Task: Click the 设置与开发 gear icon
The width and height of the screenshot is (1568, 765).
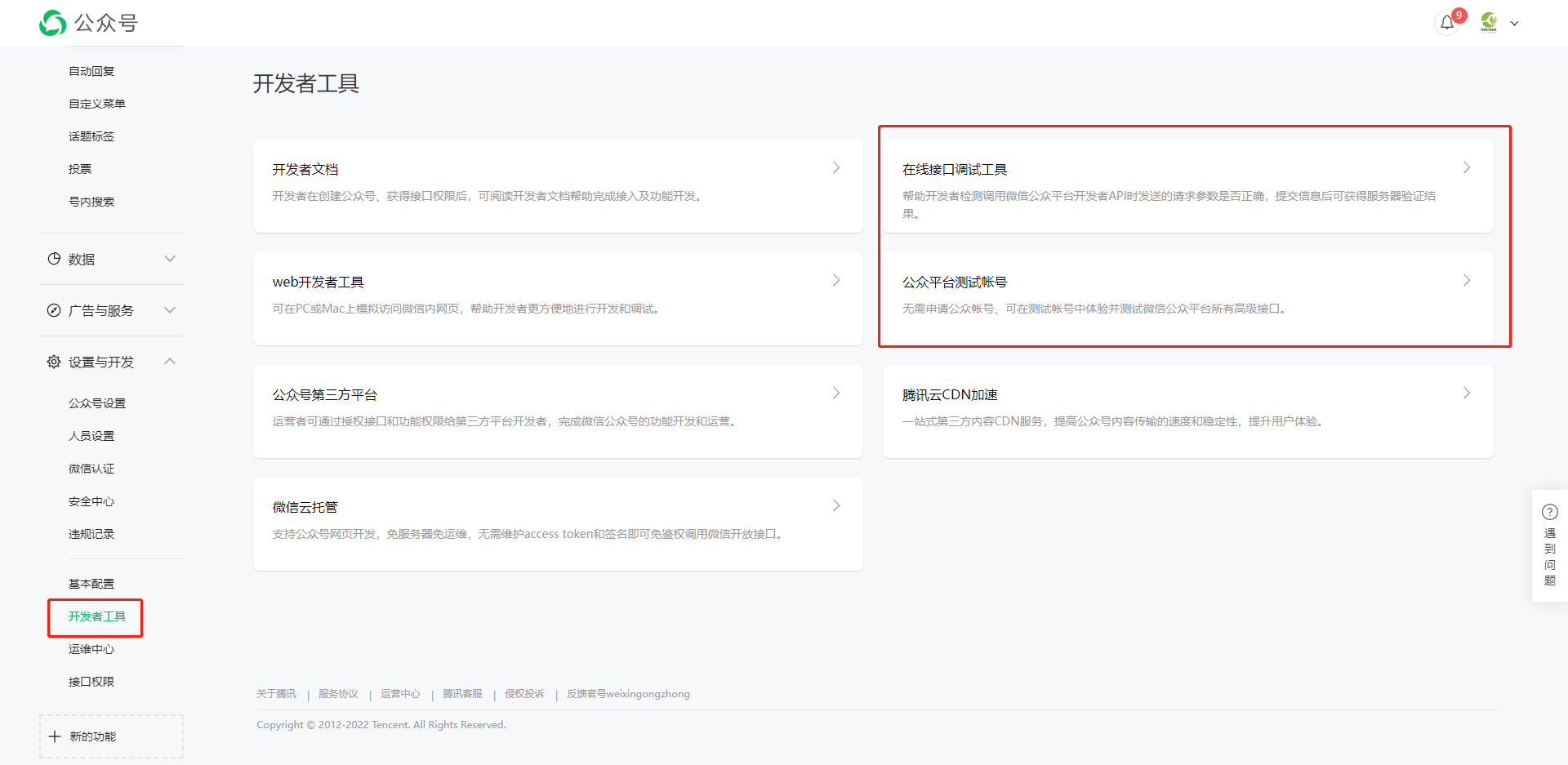Action: [x=54, y=362]
